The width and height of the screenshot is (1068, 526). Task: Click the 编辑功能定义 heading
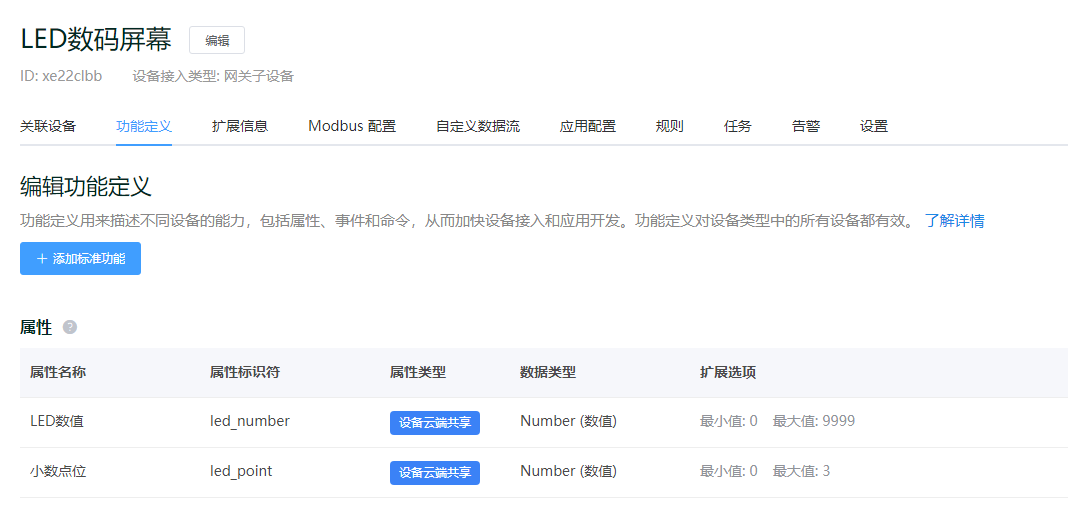click(x=85, y=186)
